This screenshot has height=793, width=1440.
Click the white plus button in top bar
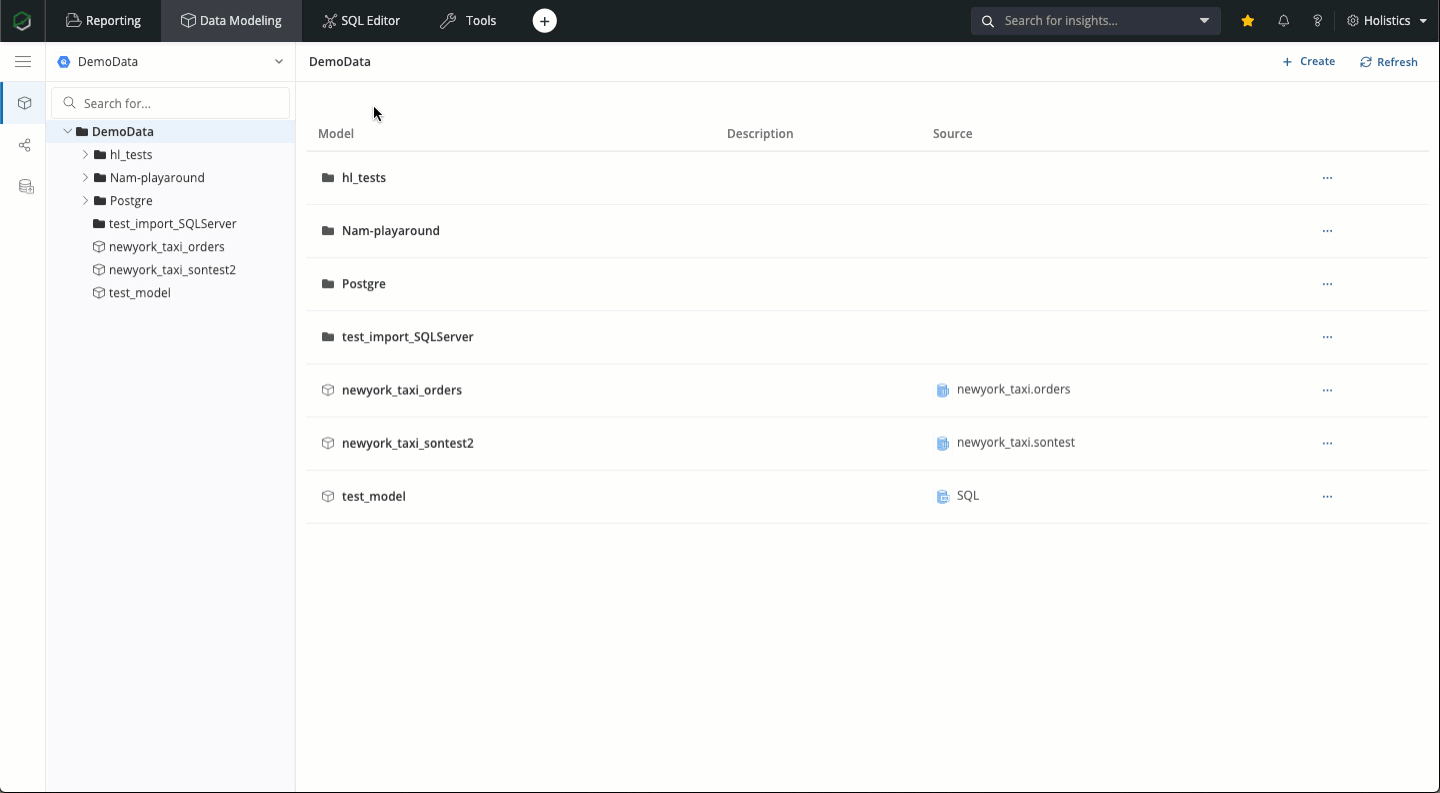(x=544, y=21)
